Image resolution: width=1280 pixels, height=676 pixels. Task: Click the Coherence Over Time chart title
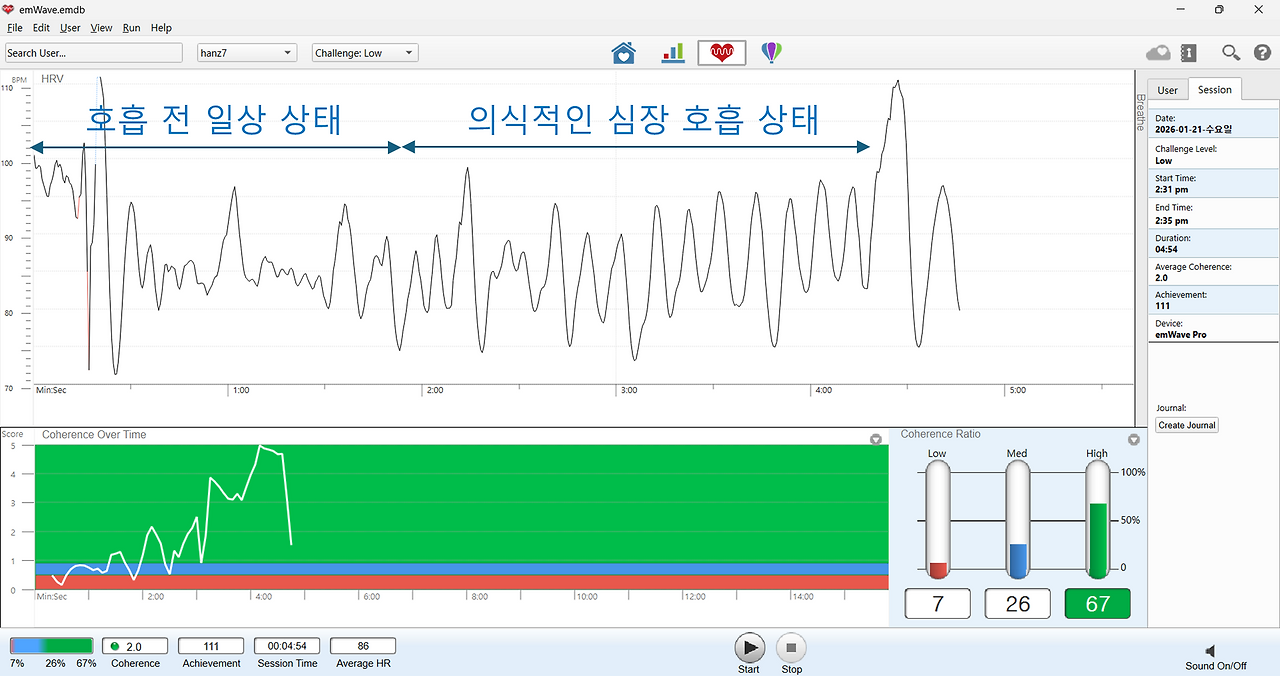[x=94, y=435]
